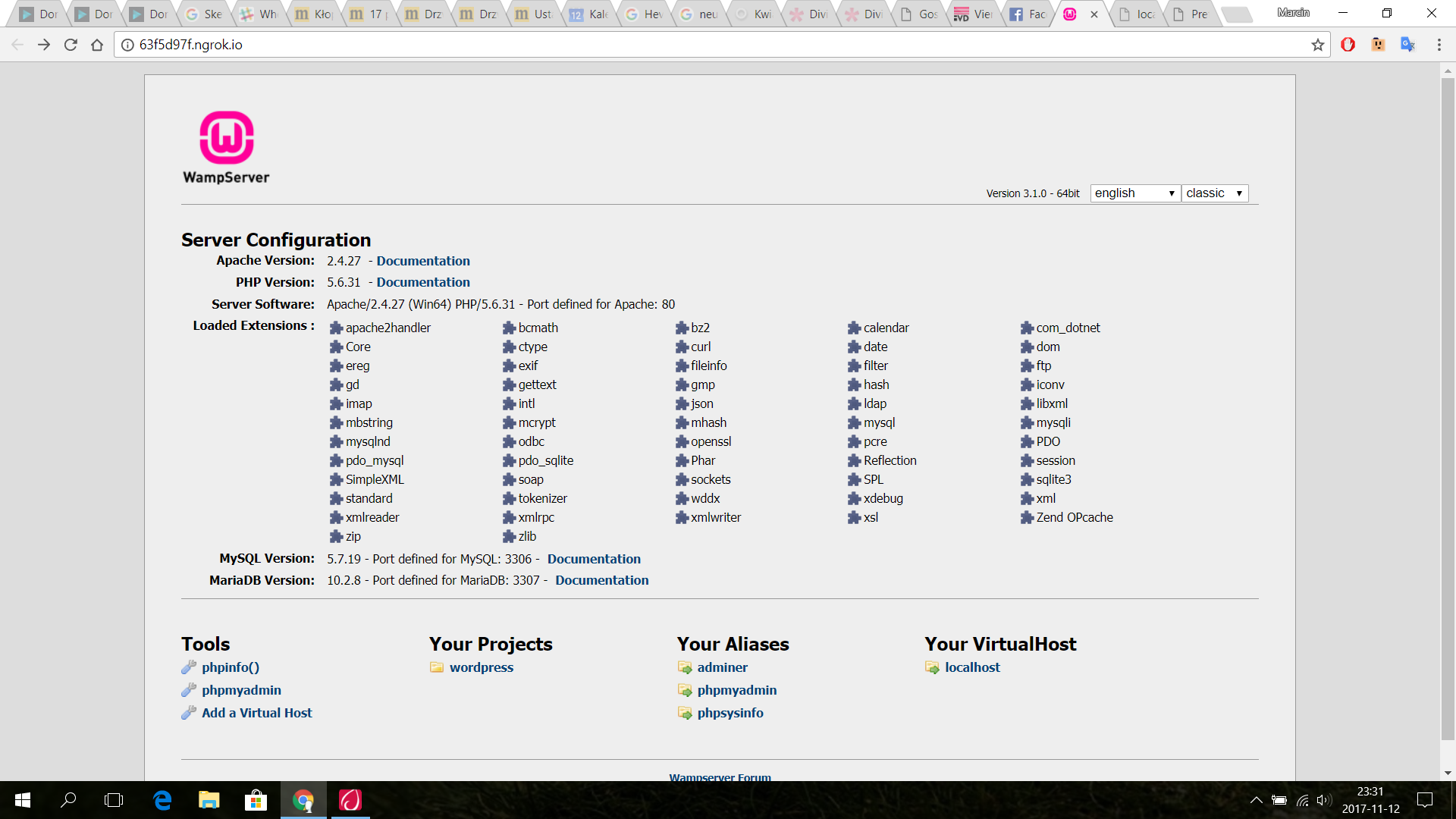The width and height of the screenshot is (1456, 819).
Task: Open the english language dropdown
Action: (x=1134, y=193)
